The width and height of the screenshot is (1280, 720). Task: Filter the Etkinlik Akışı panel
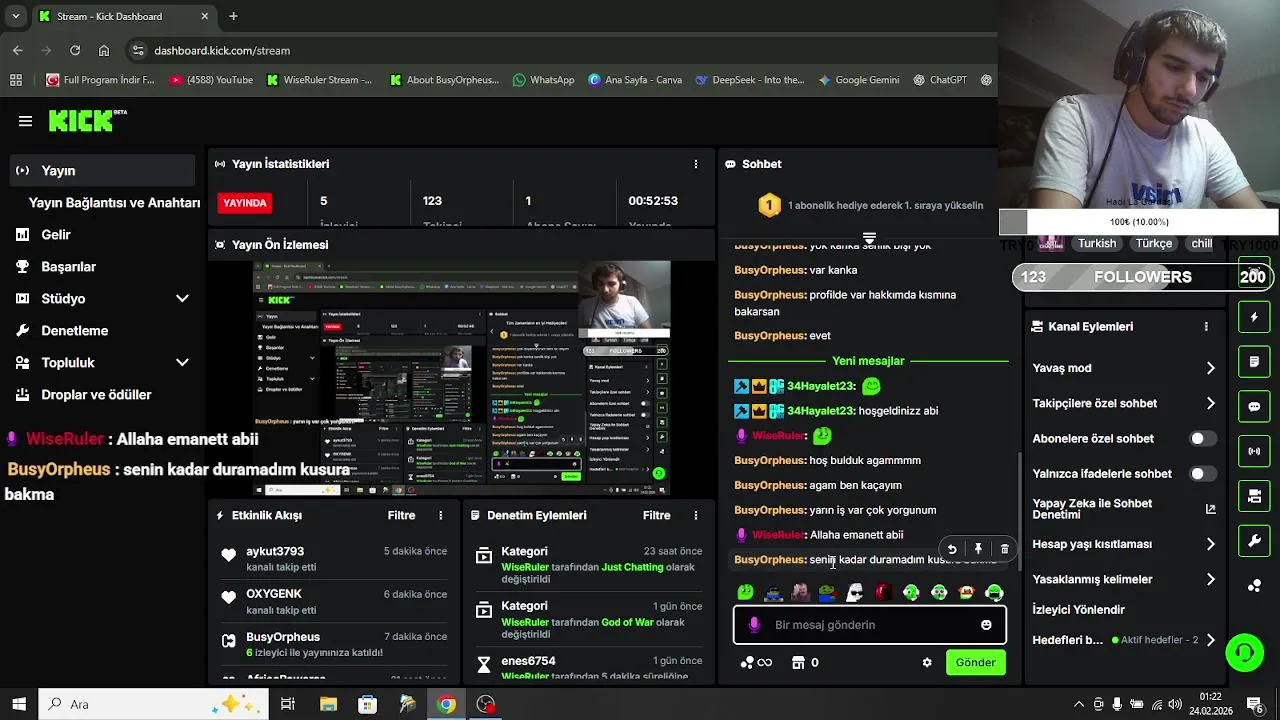click(x=401, y=515)
